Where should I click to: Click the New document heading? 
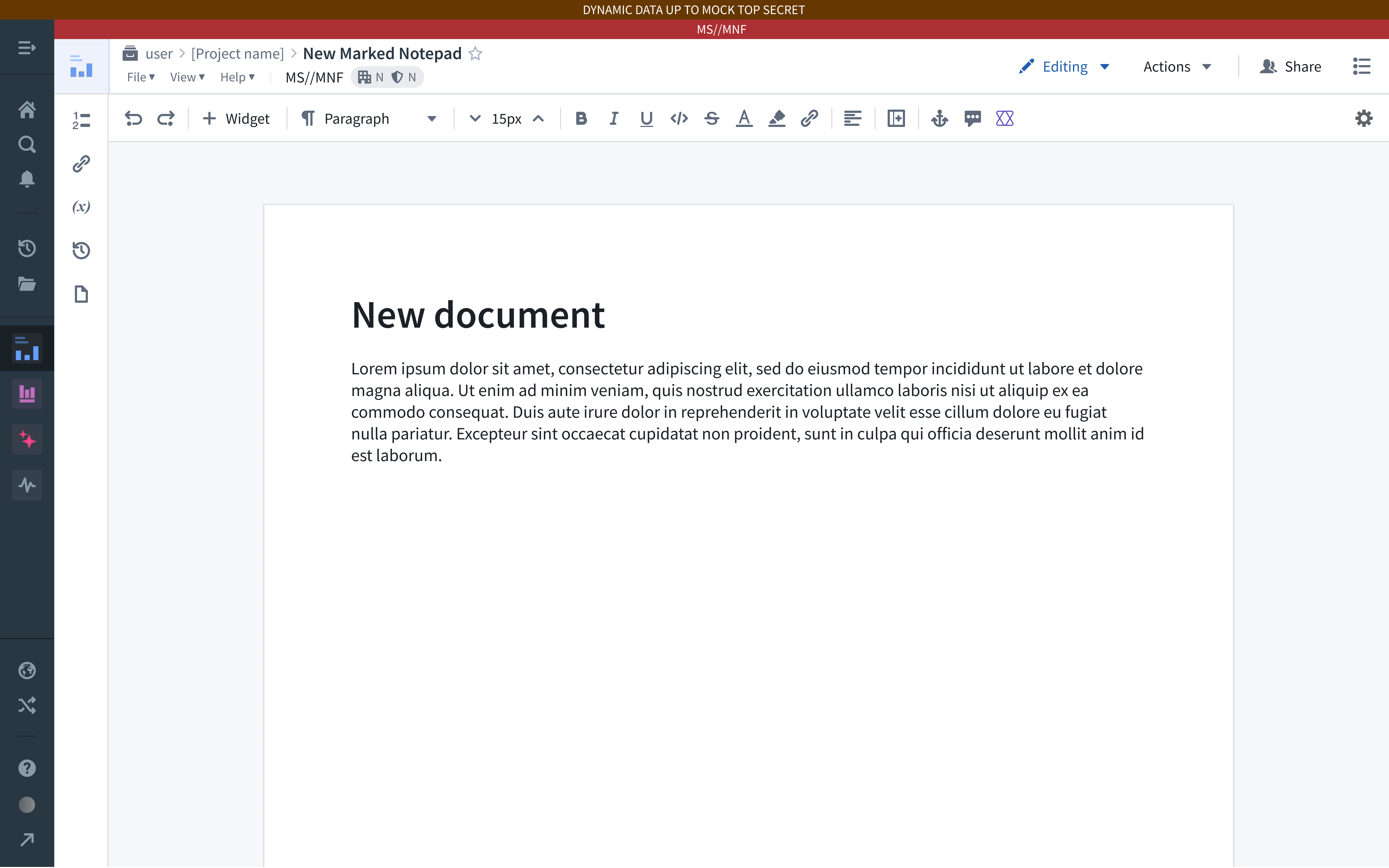pyautogui.click(x=478, y=315)
